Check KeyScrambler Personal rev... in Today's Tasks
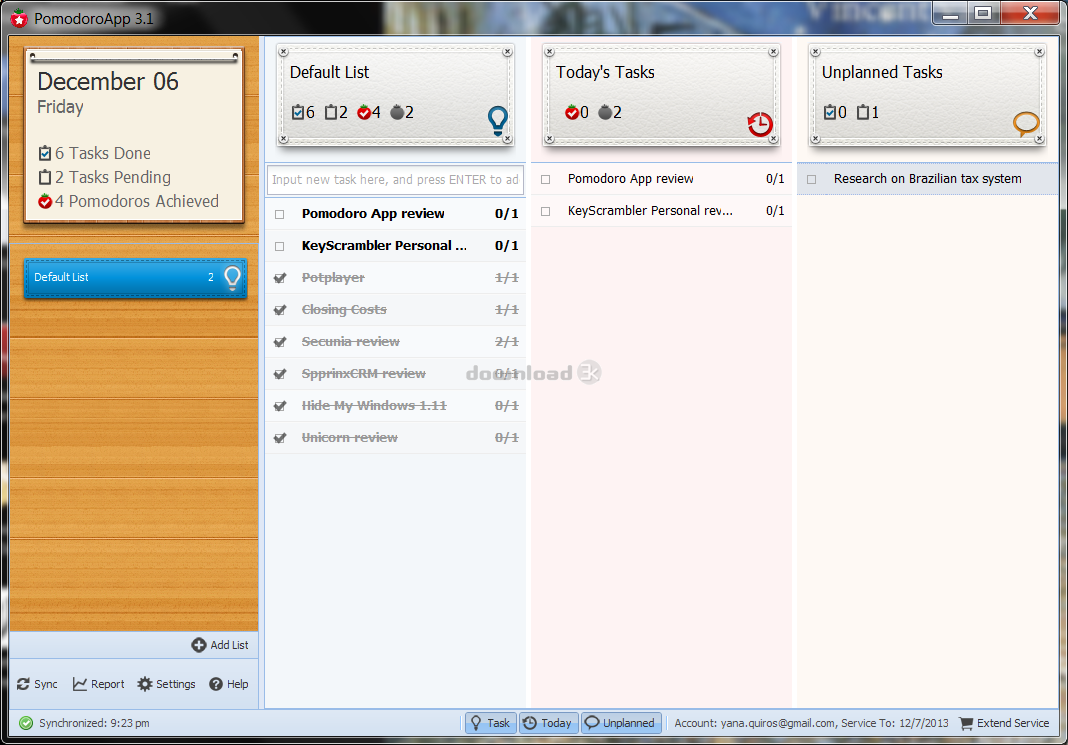Image resolution: width=1068 pixels, height=745 pixels. pyautogui.click(x=546, y=212)
